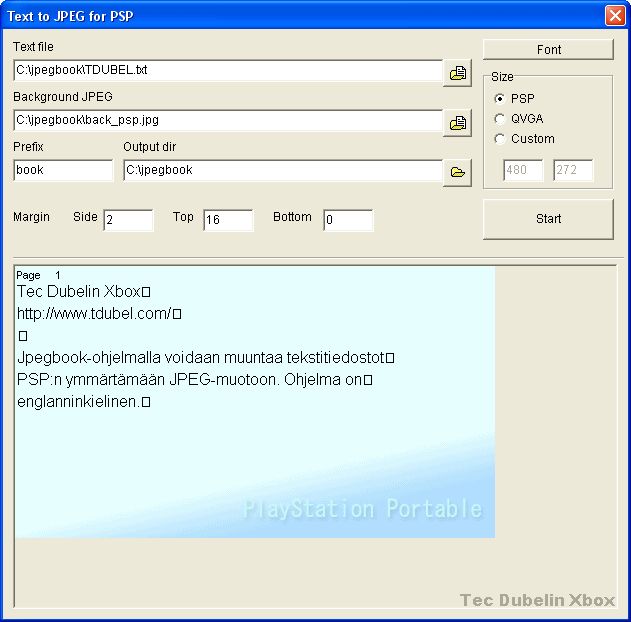The width and height of the screenshot is (631, 622).
Task: Enable the Custom size option
Action: [x=501, y=139]
